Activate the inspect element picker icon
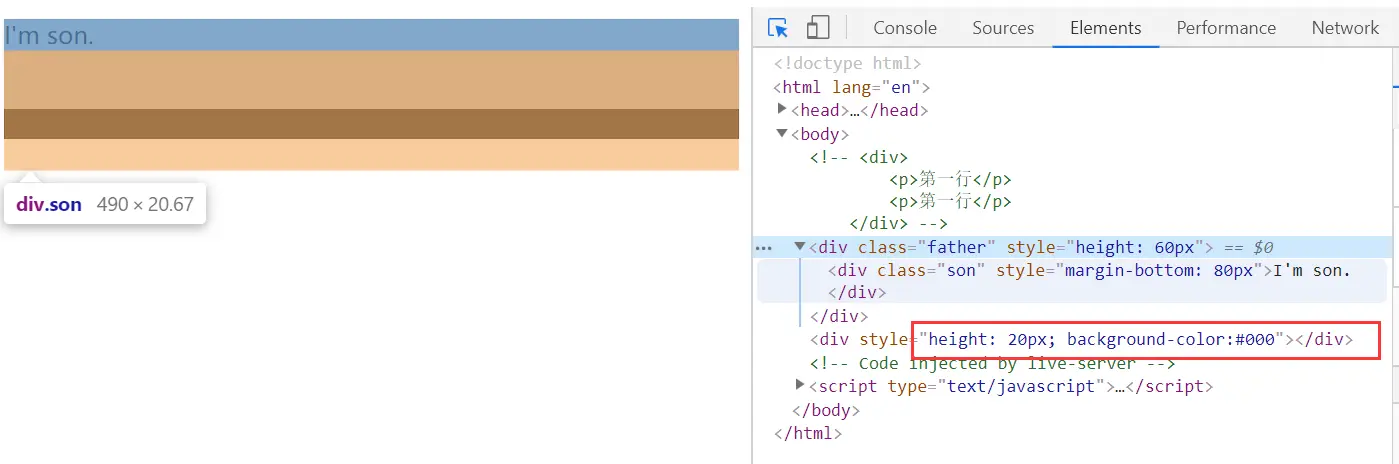The image size is (1399, 464). [x=778, y=28]
